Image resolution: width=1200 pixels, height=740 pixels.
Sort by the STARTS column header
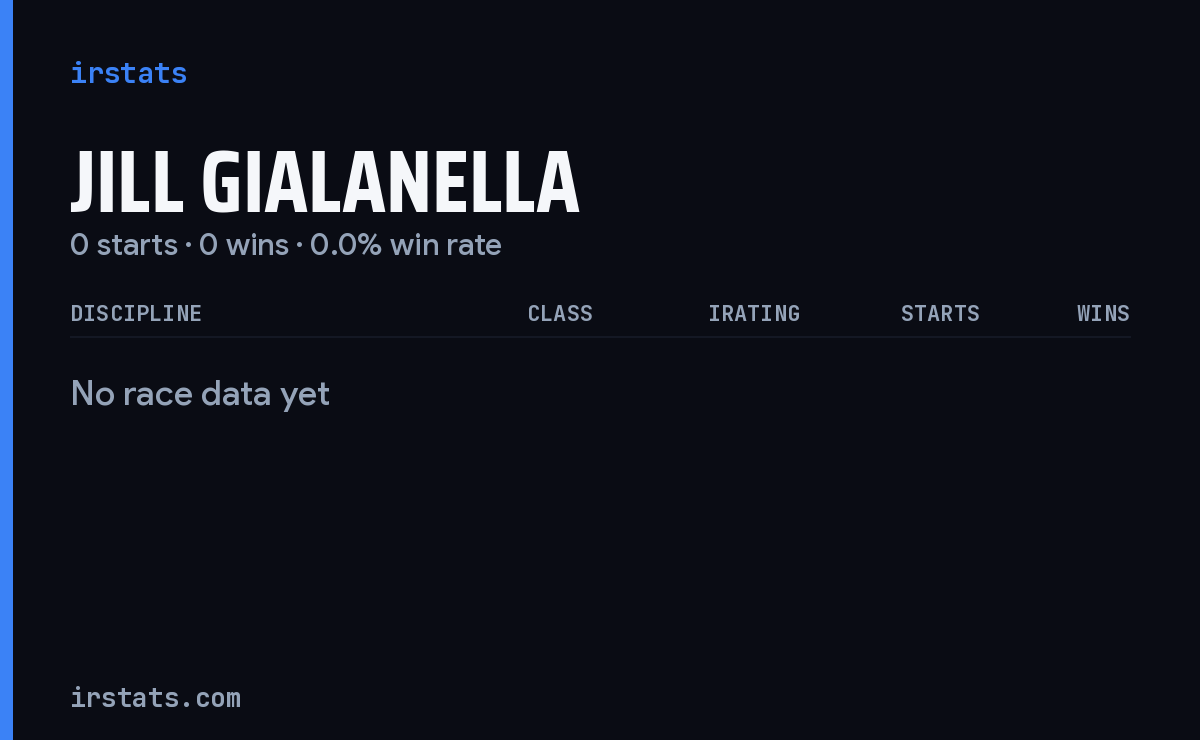tap(940, 313)
